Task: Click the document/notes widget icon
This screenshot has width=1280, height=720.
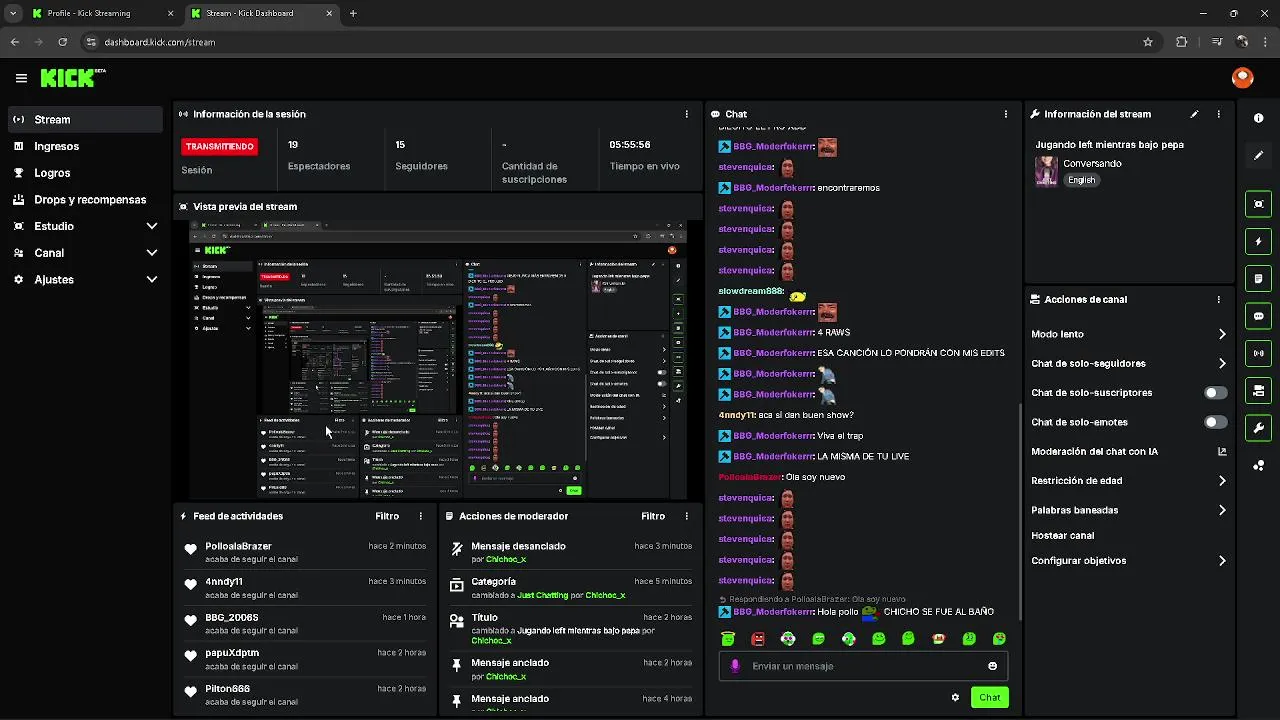Action: point(1258,278)
